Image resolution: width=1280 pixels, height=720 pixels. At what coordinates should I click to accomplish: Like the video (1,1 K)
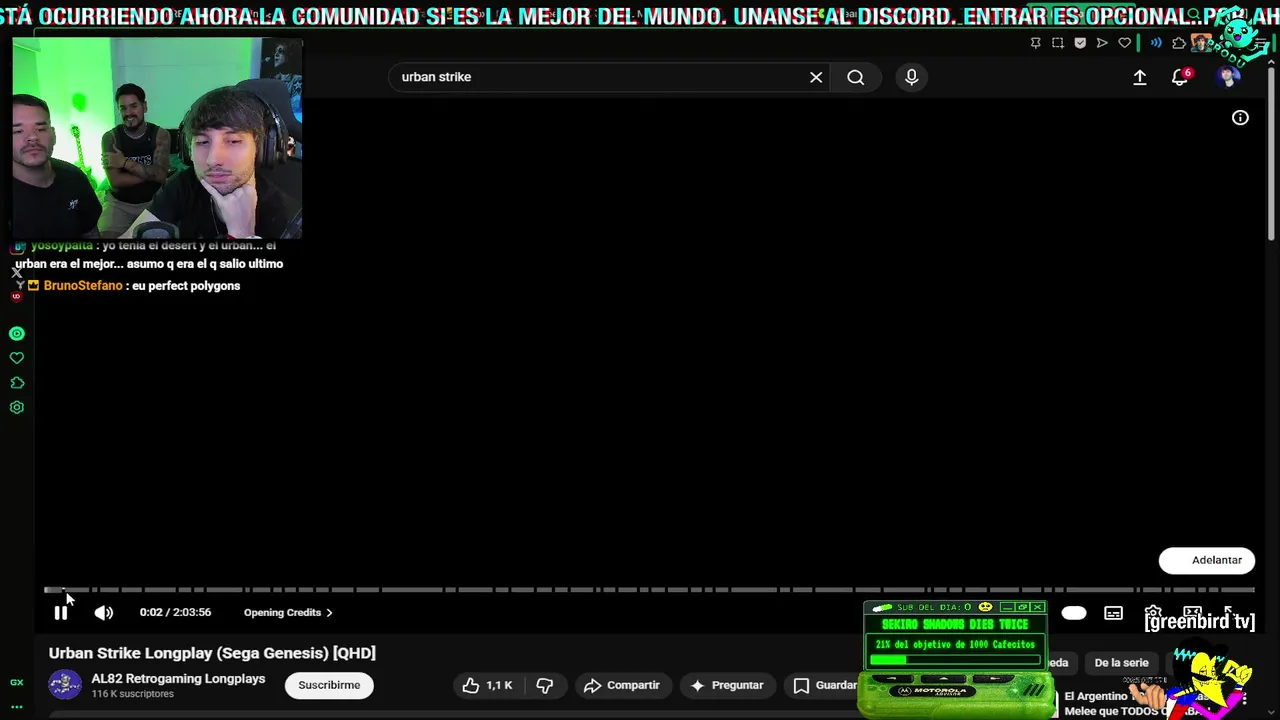pos(488,685)
